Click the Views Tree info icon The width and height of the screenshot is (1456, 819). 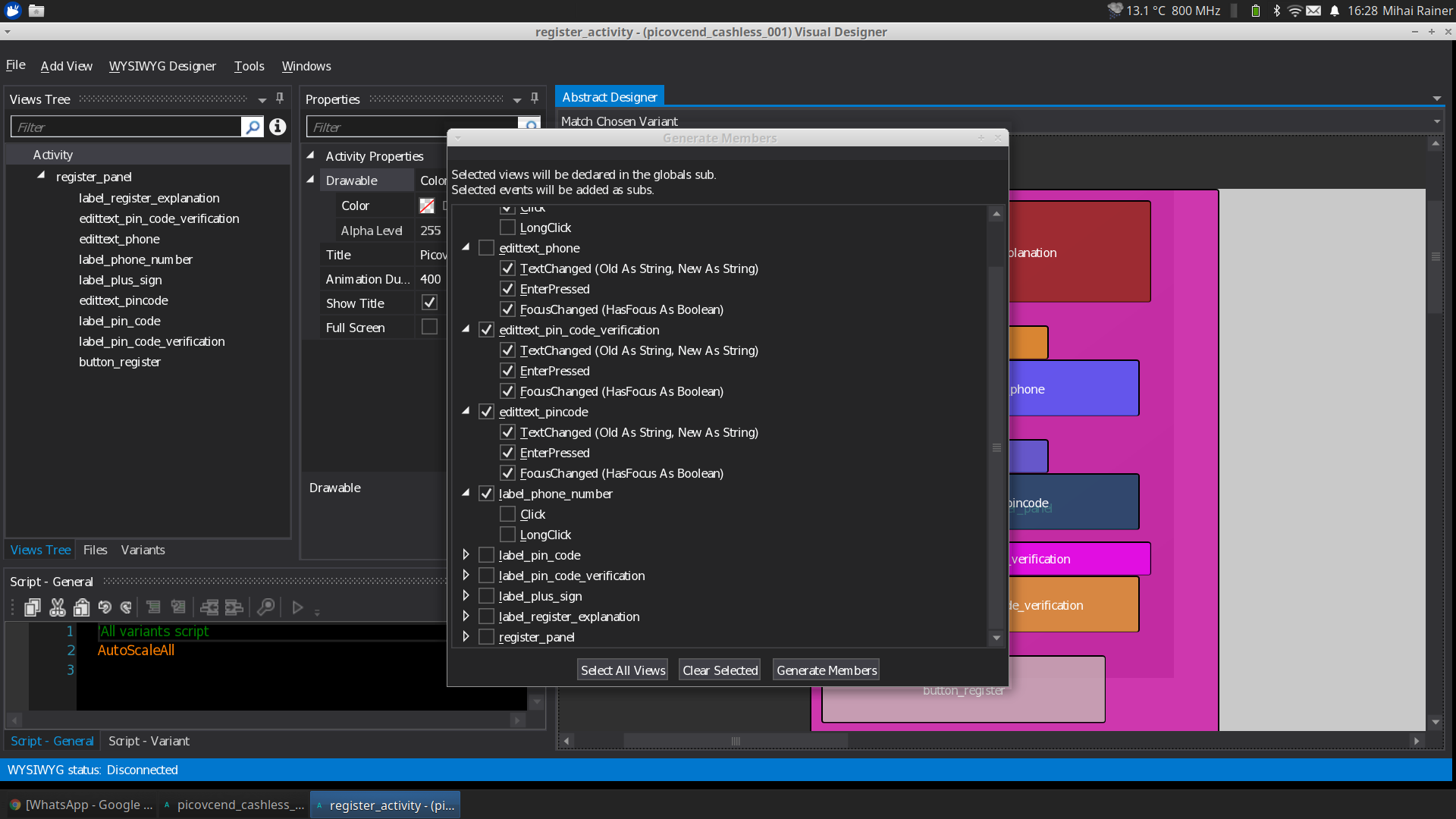coord(278,127)
